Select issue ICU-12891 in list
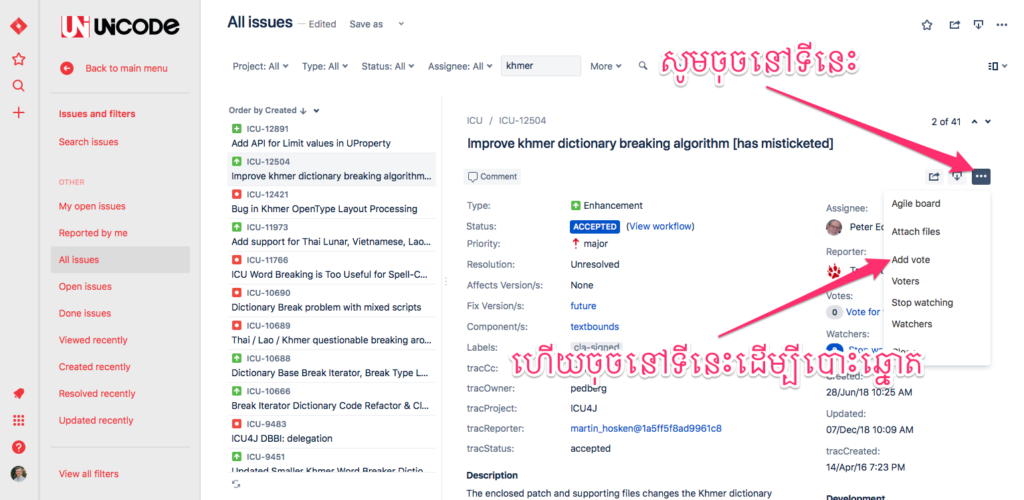1024x500 pixels. click(x=331, y=136)
